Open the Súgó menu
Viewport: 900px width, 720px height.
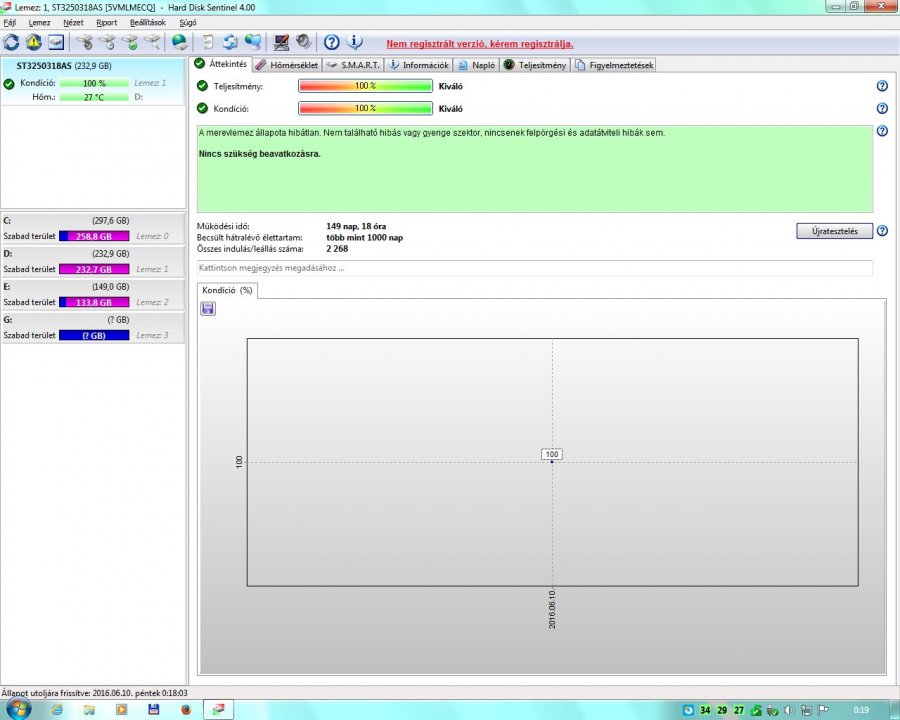[188, 22]
